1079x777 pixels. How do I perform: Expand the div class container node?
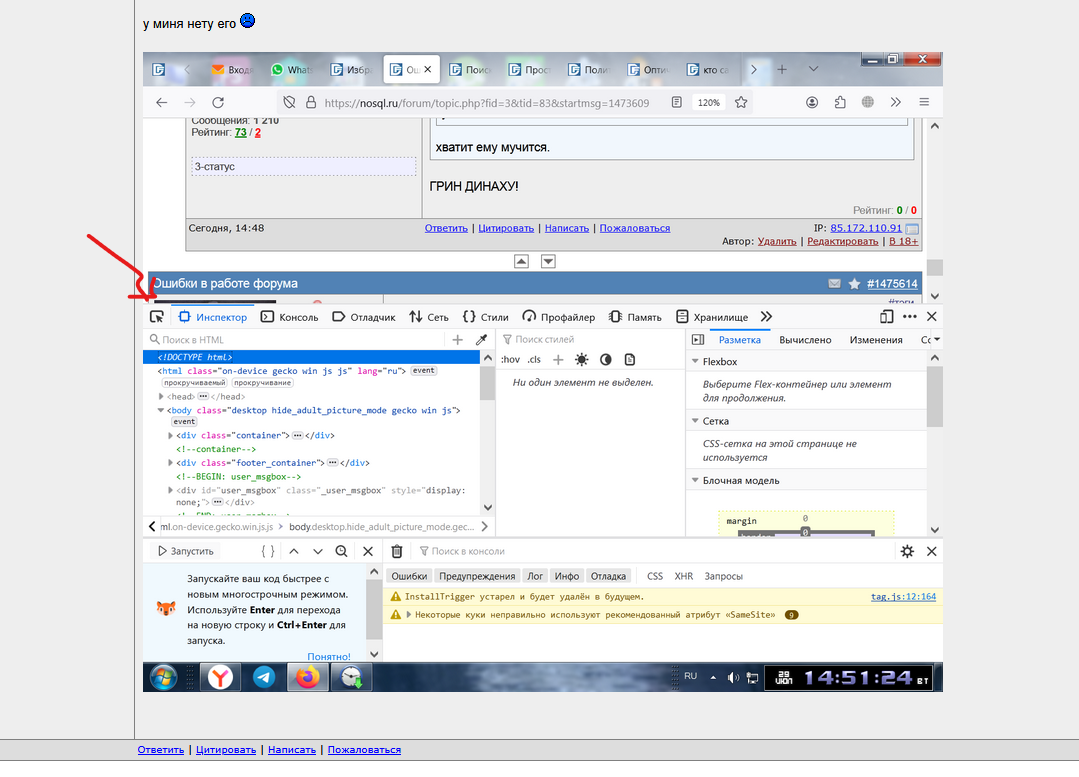(171, 435)
